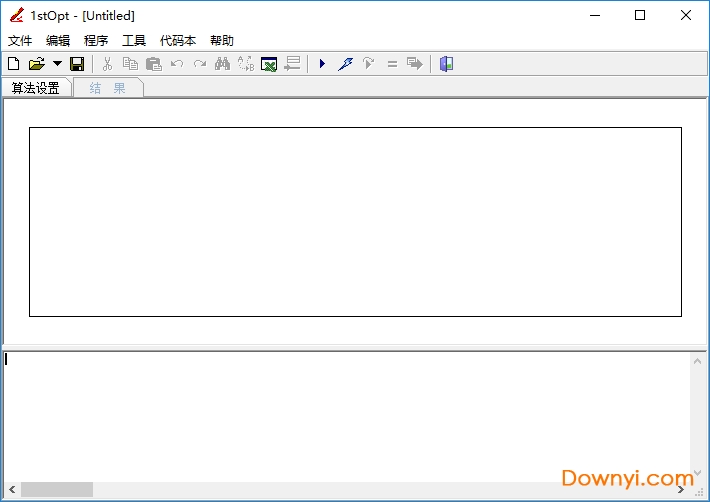710x502 pixels.
Task: Click the grey right-arrow export icon
Action: point(415,64)
